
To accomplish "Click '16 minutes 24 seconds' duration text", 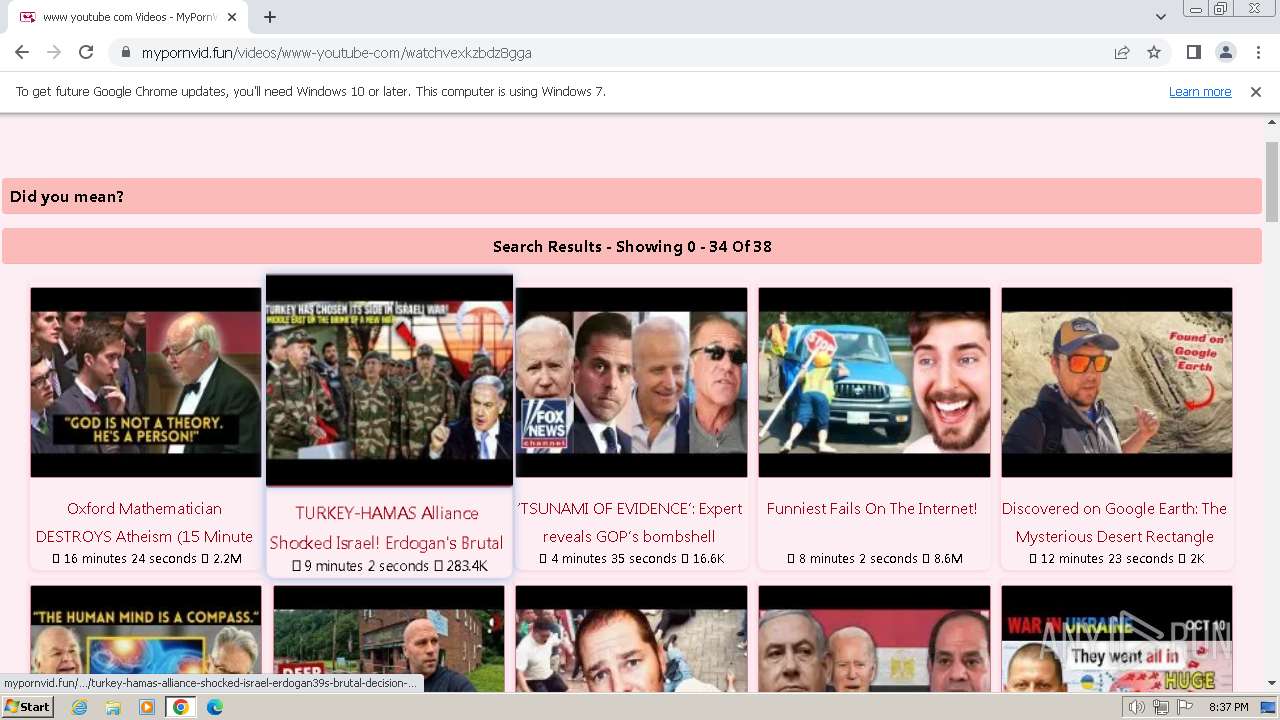I will click(130, 559).
